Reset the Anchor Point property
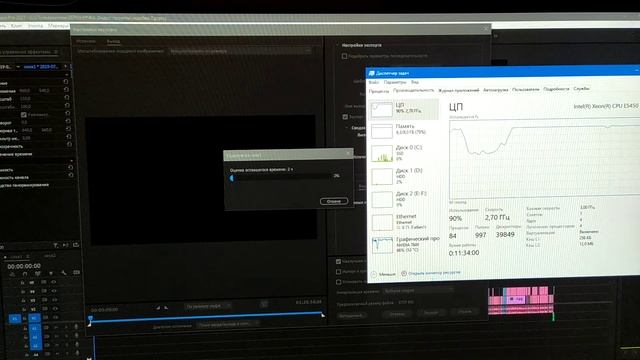The image size is (640, 360). click(x=69, y=129)
